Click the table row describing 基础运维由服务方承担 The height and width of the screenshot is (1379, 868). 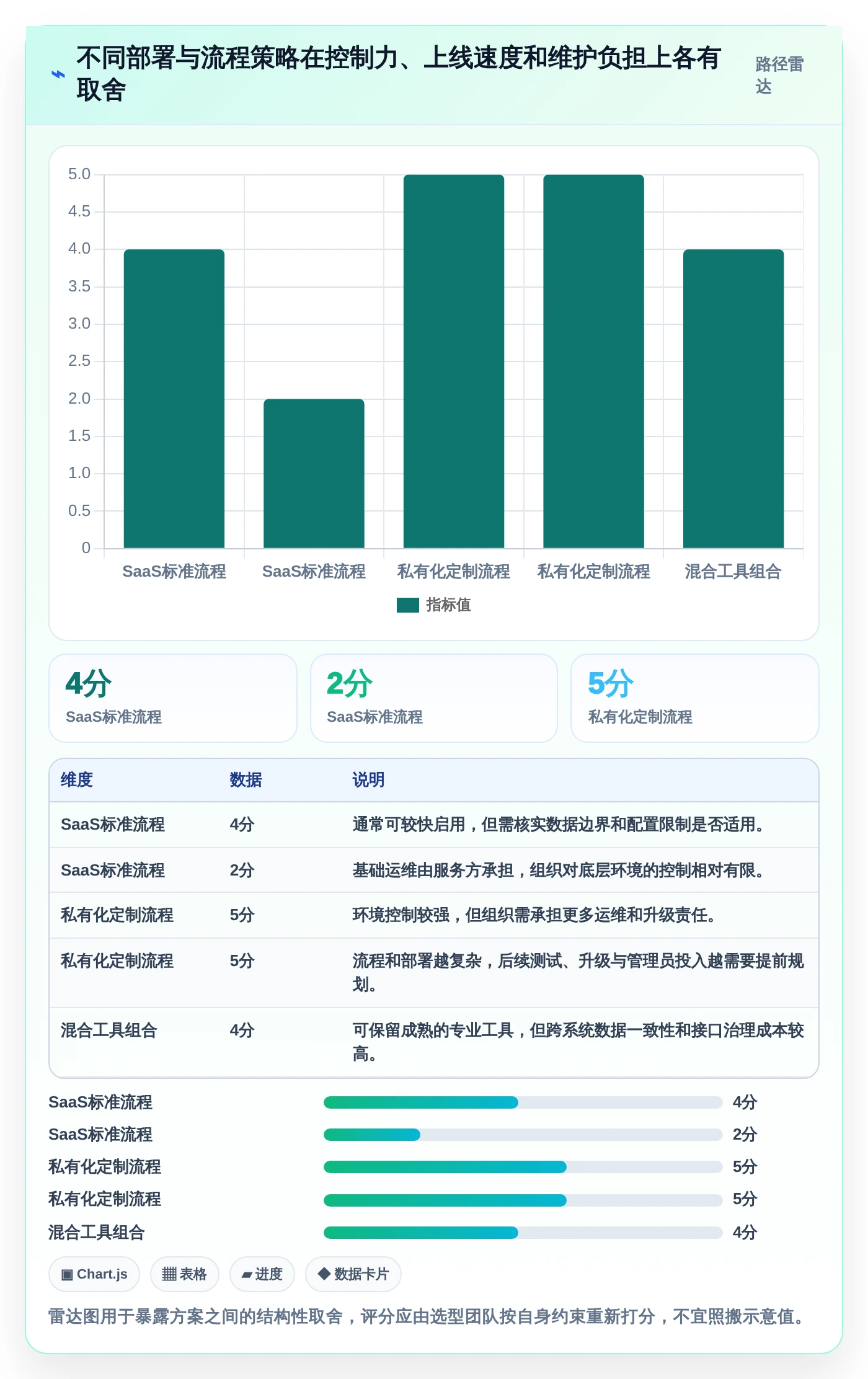(434, 871)
